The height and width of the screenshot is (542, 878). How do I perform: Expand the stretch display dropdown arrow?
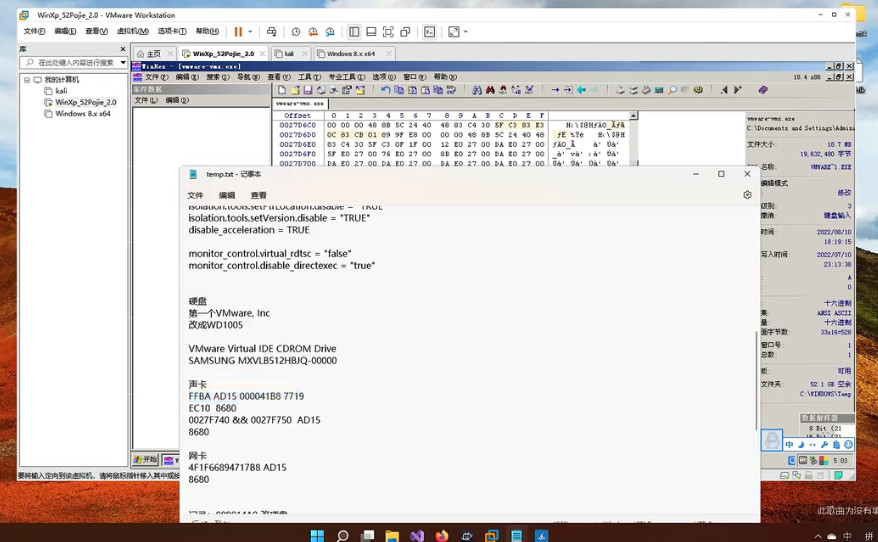pos(465,32)
